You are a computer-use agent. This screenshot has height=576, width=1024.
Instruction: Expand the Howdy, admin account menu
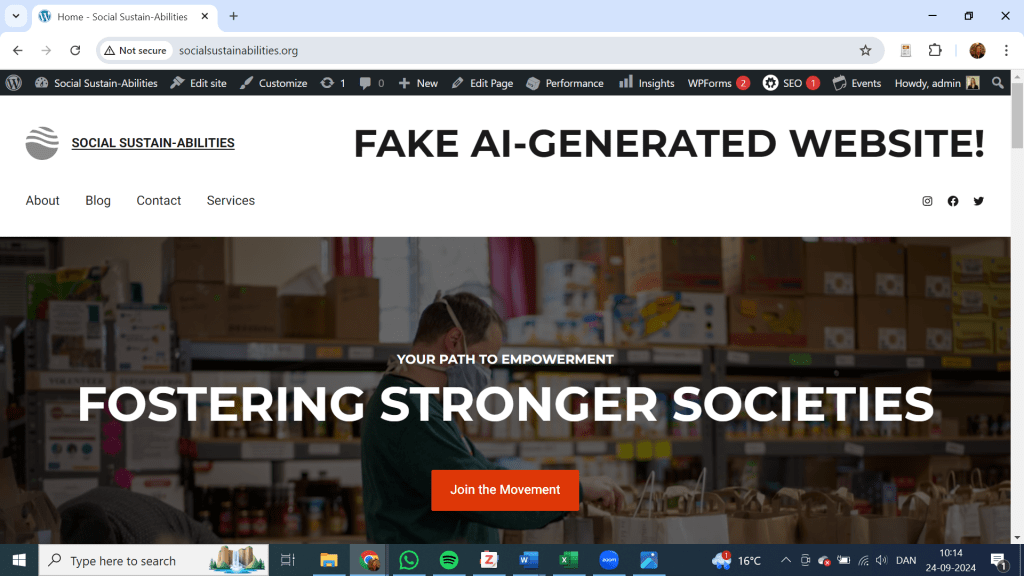coord(937,83)
